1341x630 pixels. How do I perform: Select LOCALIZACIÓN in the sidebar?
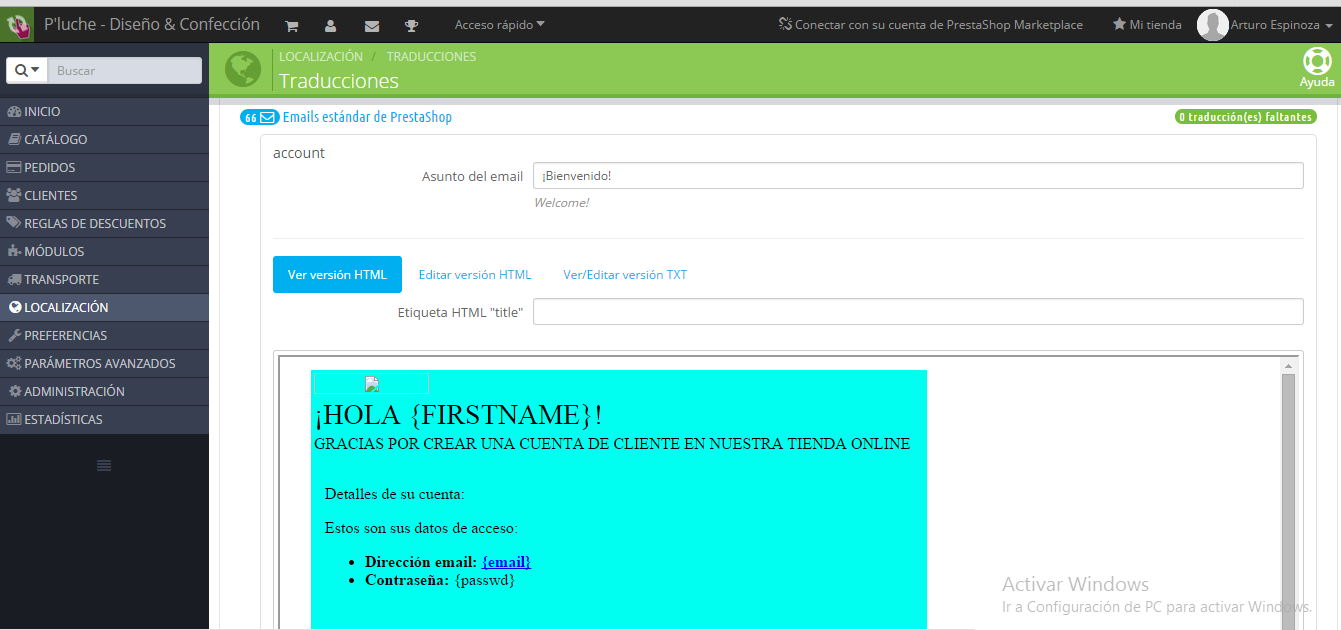[x=104, y=308]
